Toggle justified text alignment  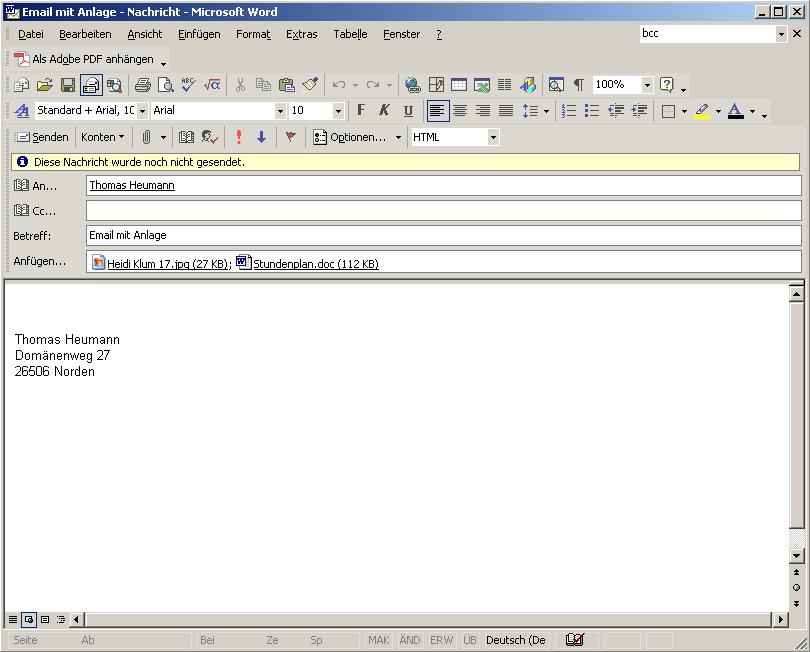506,111
